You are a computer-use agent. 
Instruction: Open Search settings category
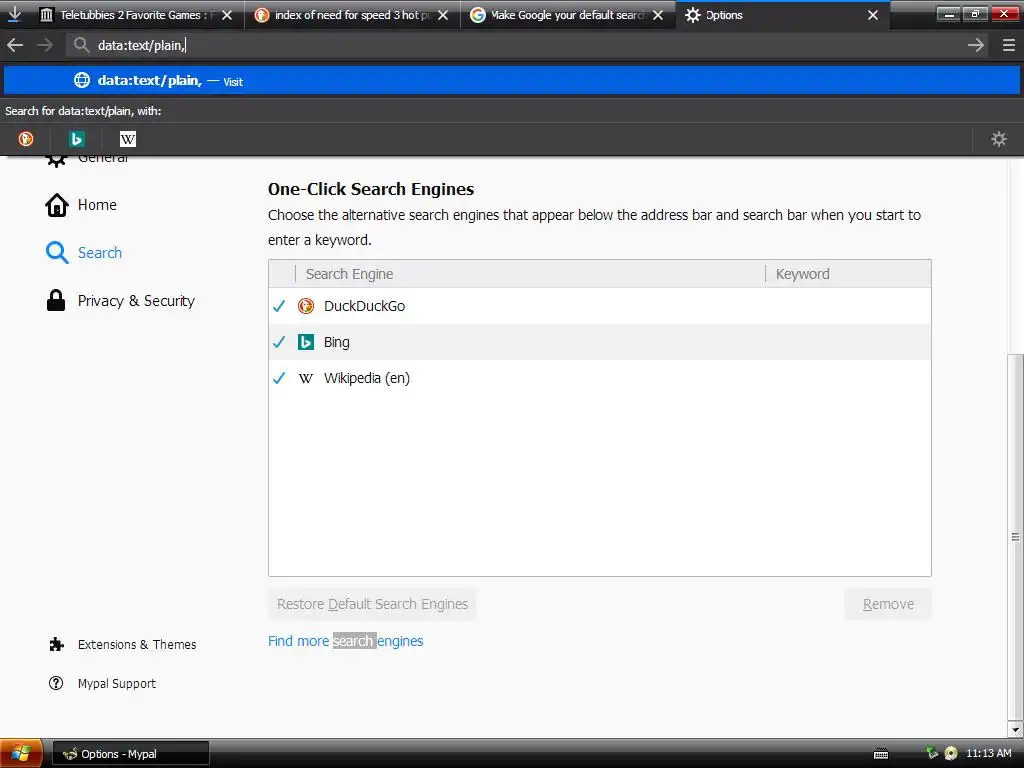click(99, 253)
